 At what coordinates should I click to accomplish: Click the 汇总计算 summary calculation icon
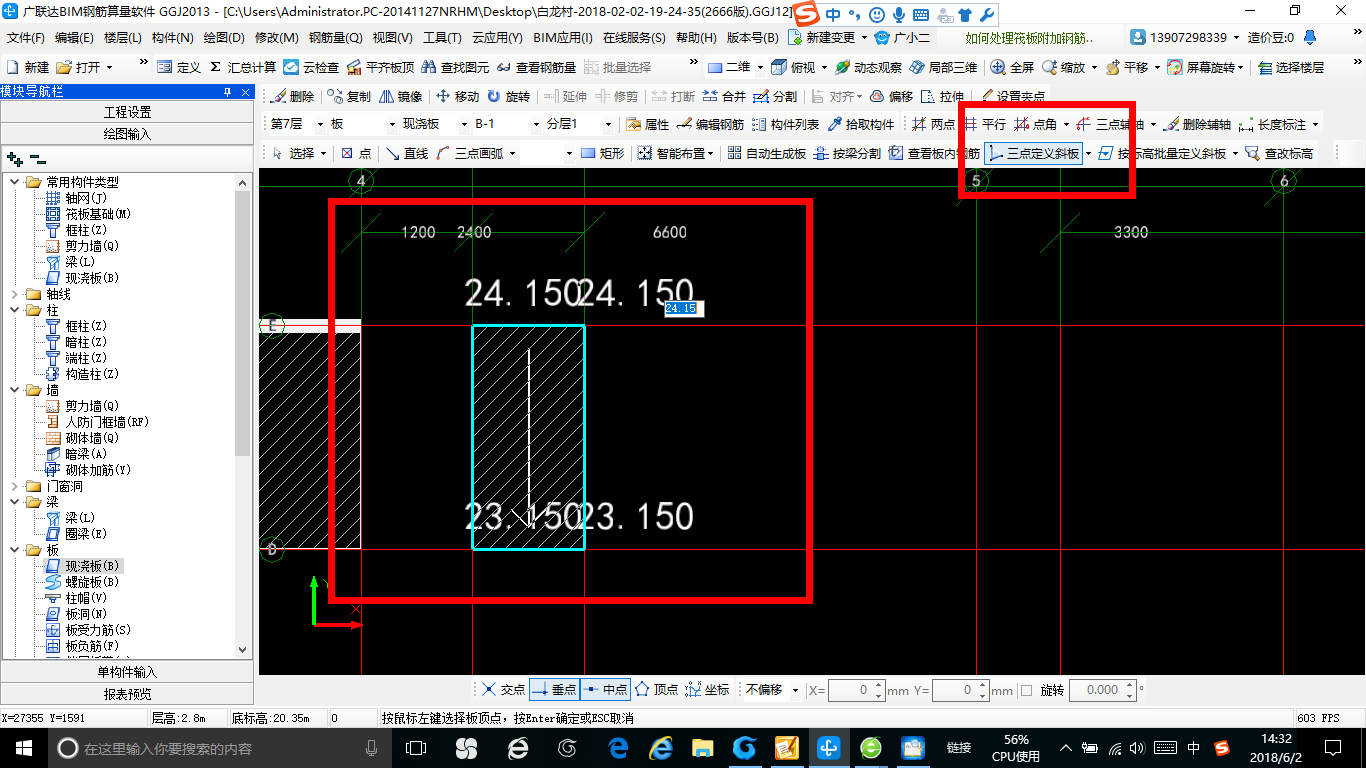coord(242,67)
